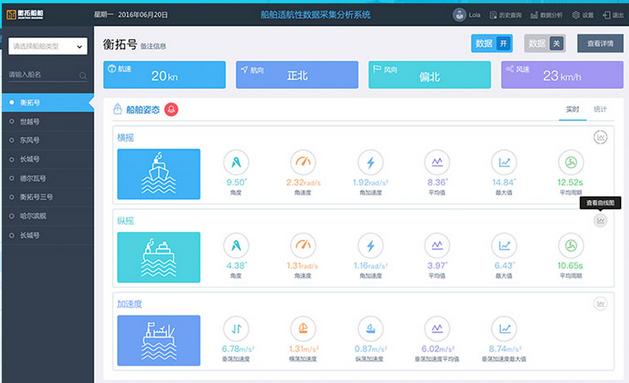Screen dimensions: 629x383
Task: Open the 纵摇 curve chart icon
Action: (x=600, y=221)
